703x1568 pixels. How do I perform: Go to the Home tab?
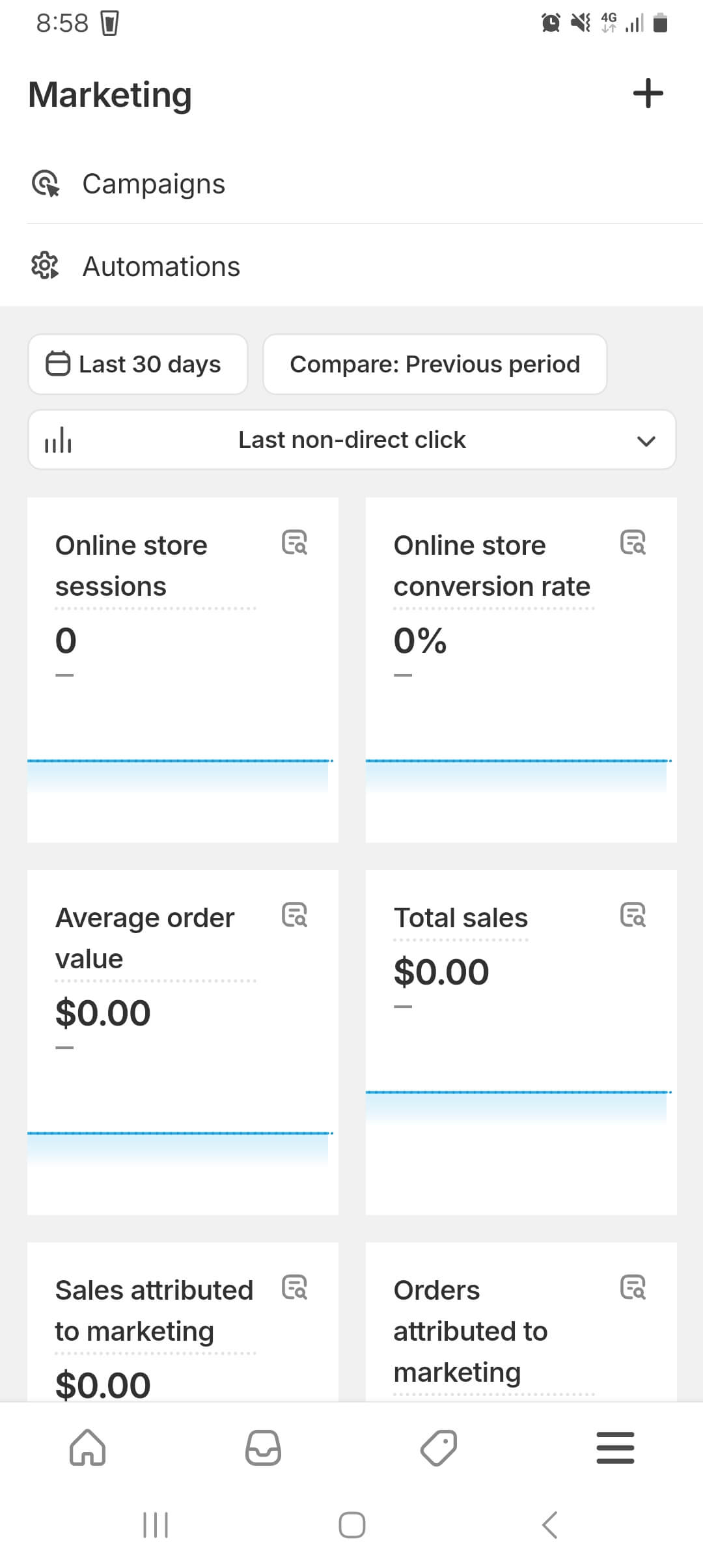(x=88, y=1448)
